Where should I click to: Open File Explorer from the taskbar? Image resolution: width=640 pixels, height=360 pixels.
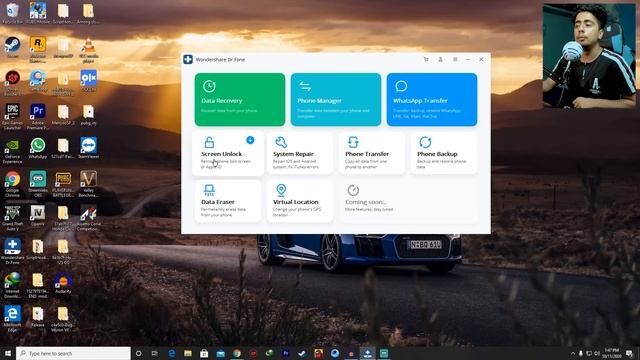pos(188,353)
